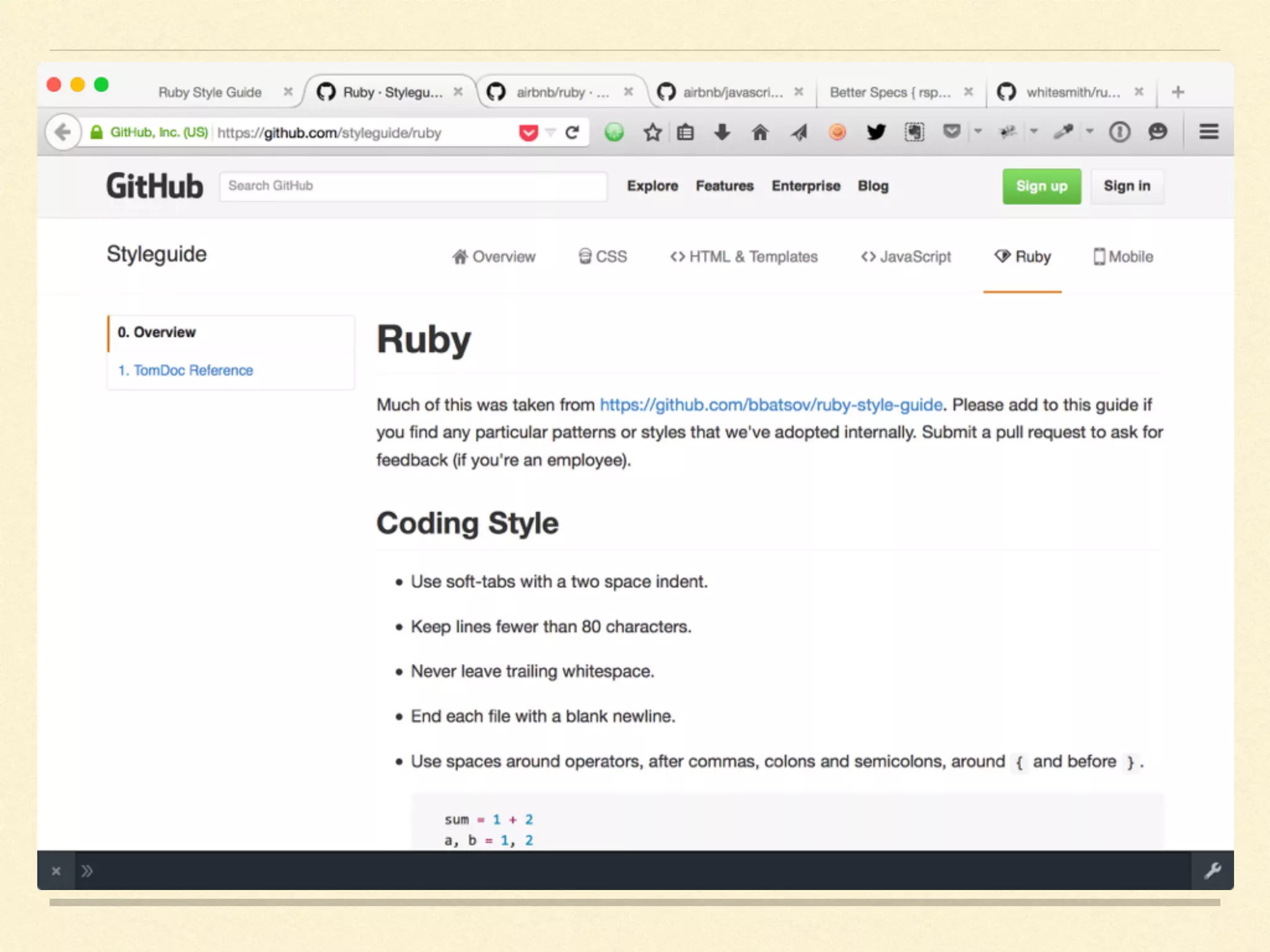Open the downloads arrow icon
This screenshot has width=1270, height=952.
tap(722, 132)
